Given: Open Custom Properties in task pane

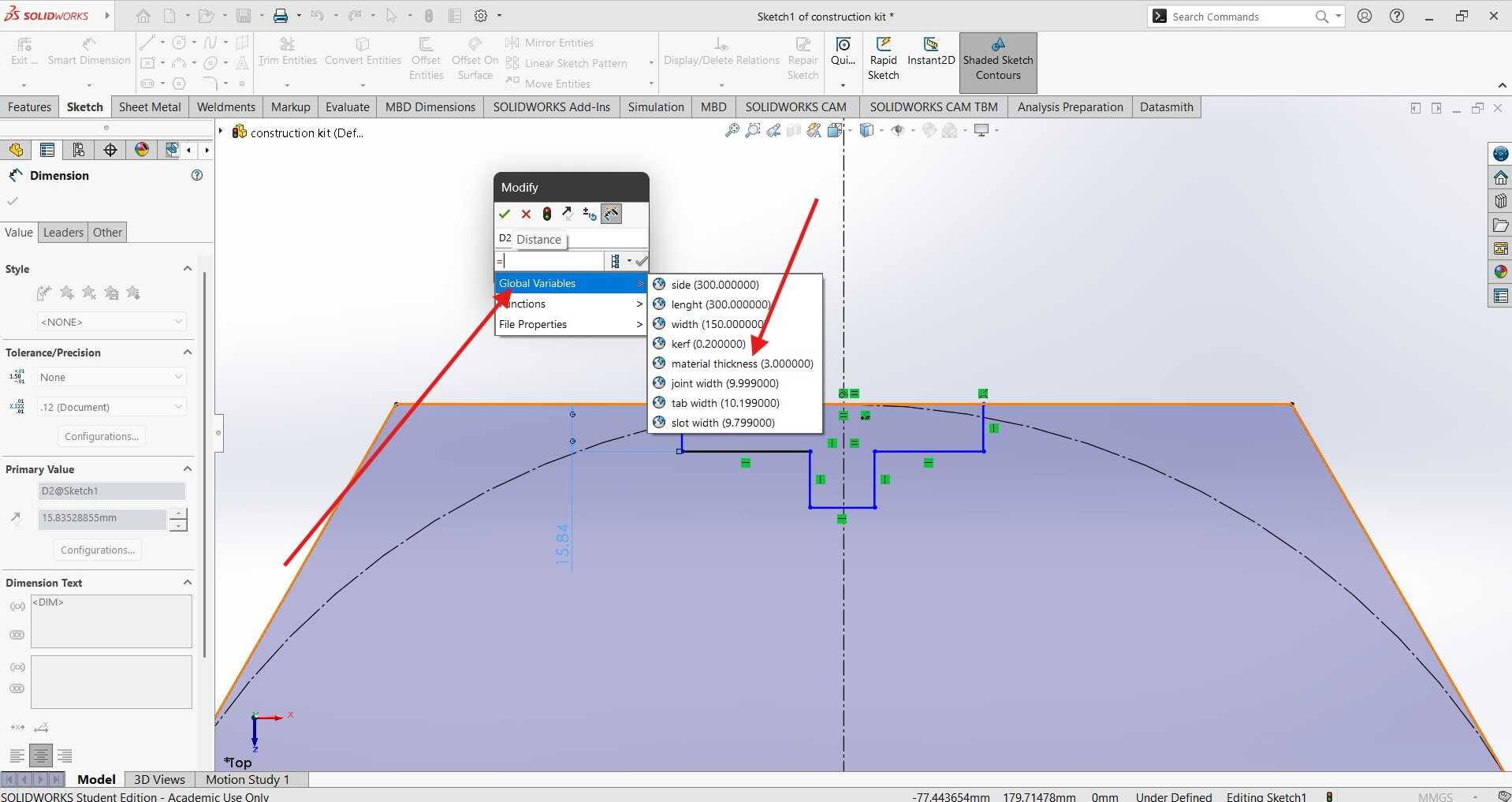Looking at the screenshot, I should click(x=1500, y=296).
